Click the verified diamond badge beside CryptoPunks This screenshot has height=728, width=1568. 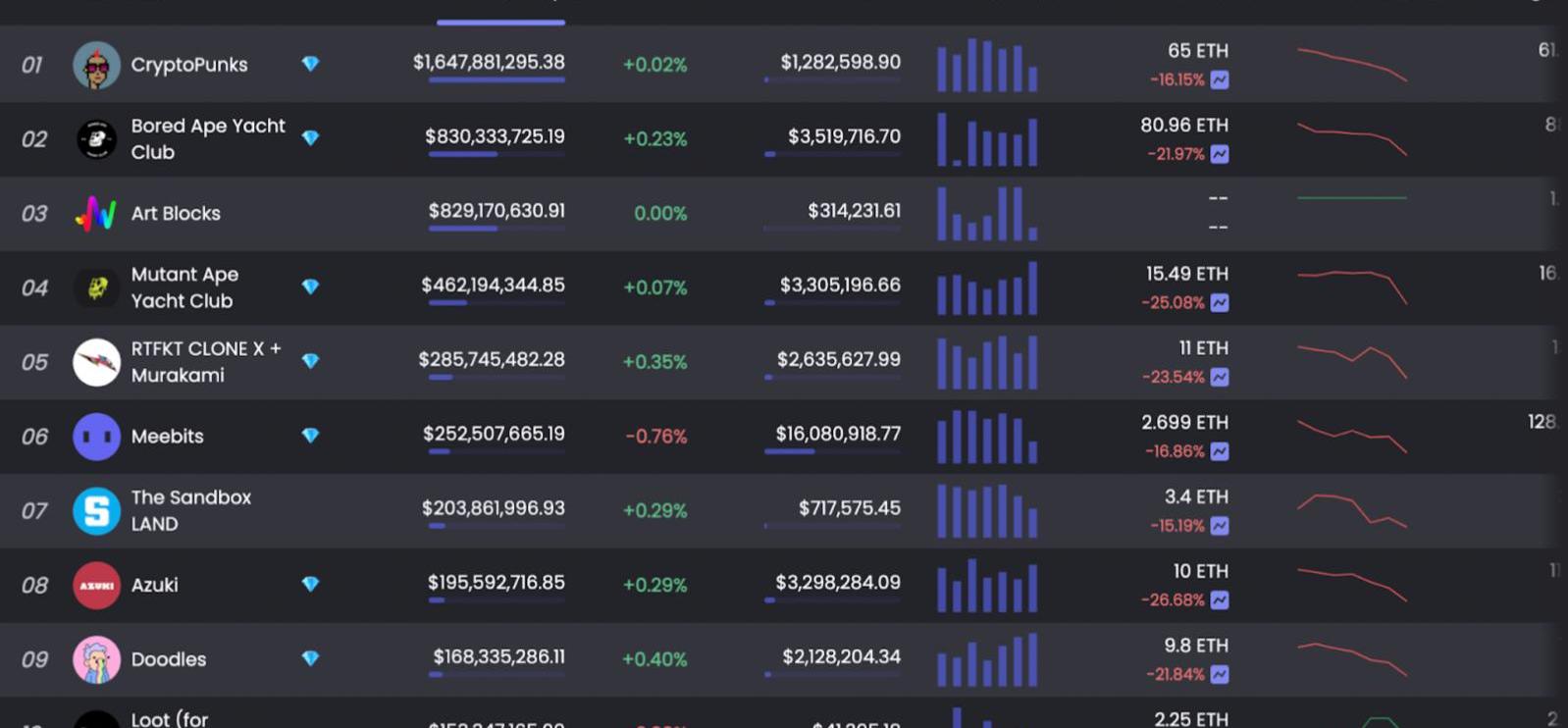(310, 64)
